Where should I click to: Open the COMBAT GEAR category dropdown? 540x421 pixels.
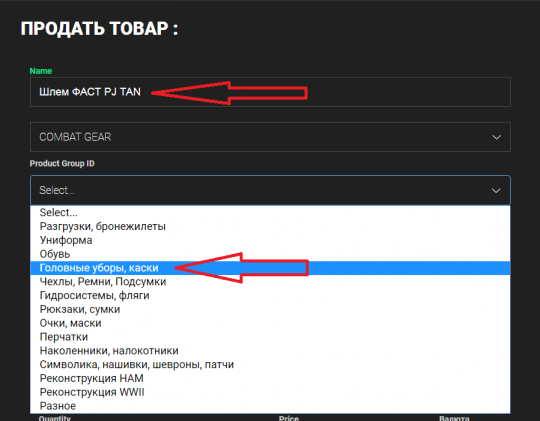[x=270, y=137]
